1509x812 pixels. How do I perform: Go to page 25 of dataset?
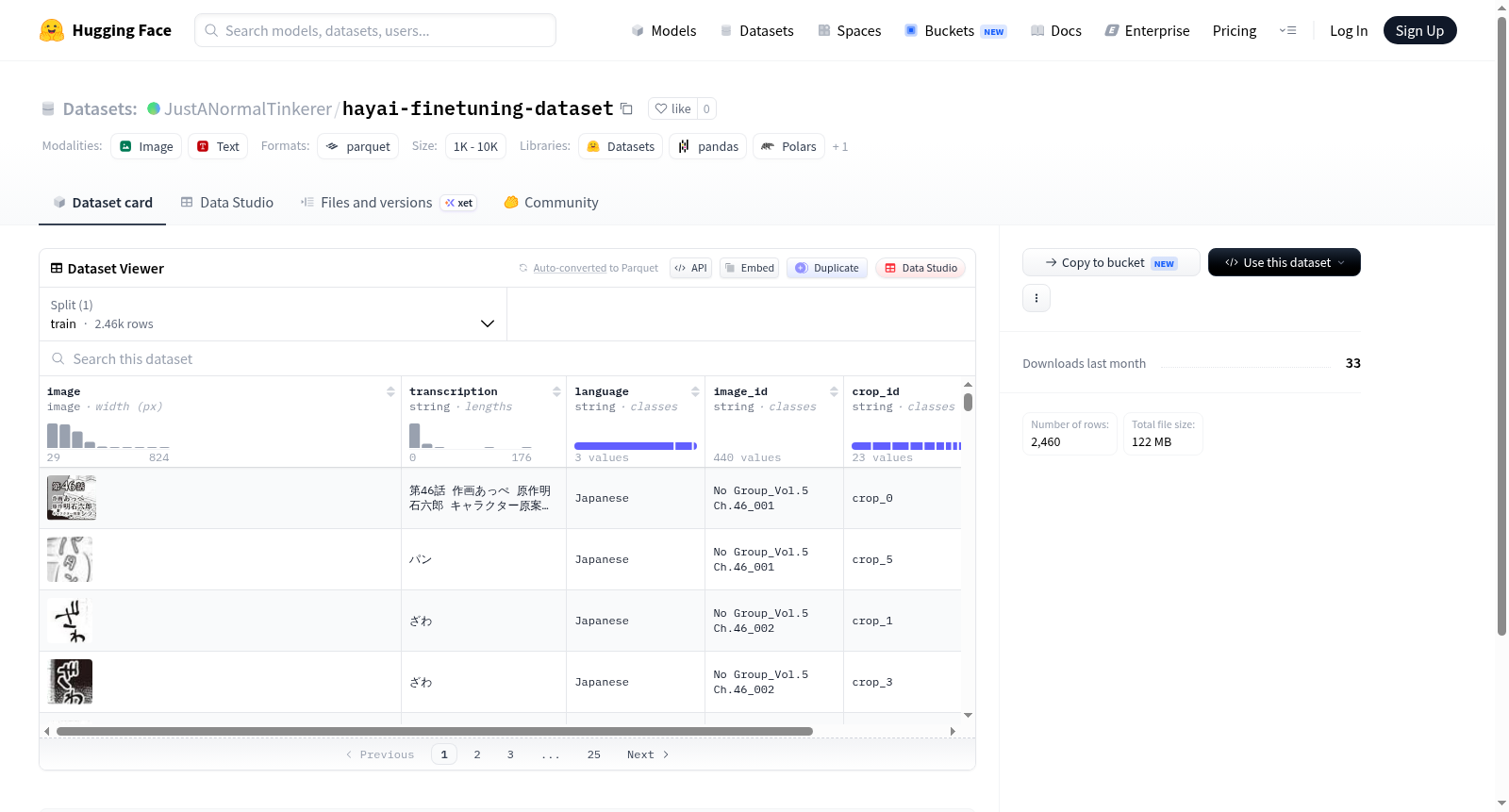tap(594, 754)
